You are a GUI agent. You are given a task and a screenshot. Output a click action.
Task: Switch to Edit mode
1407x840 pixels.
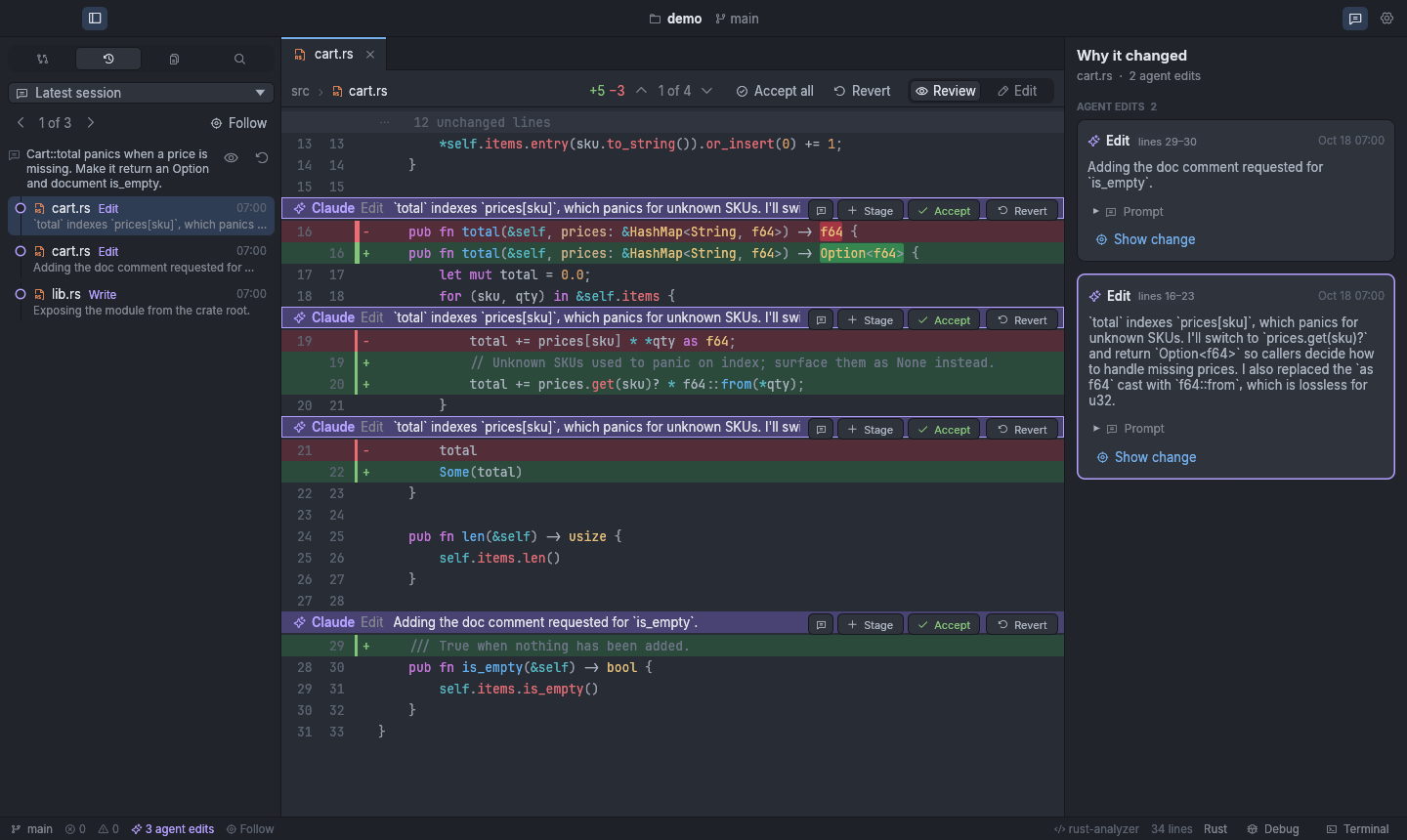pos(1017,90)
